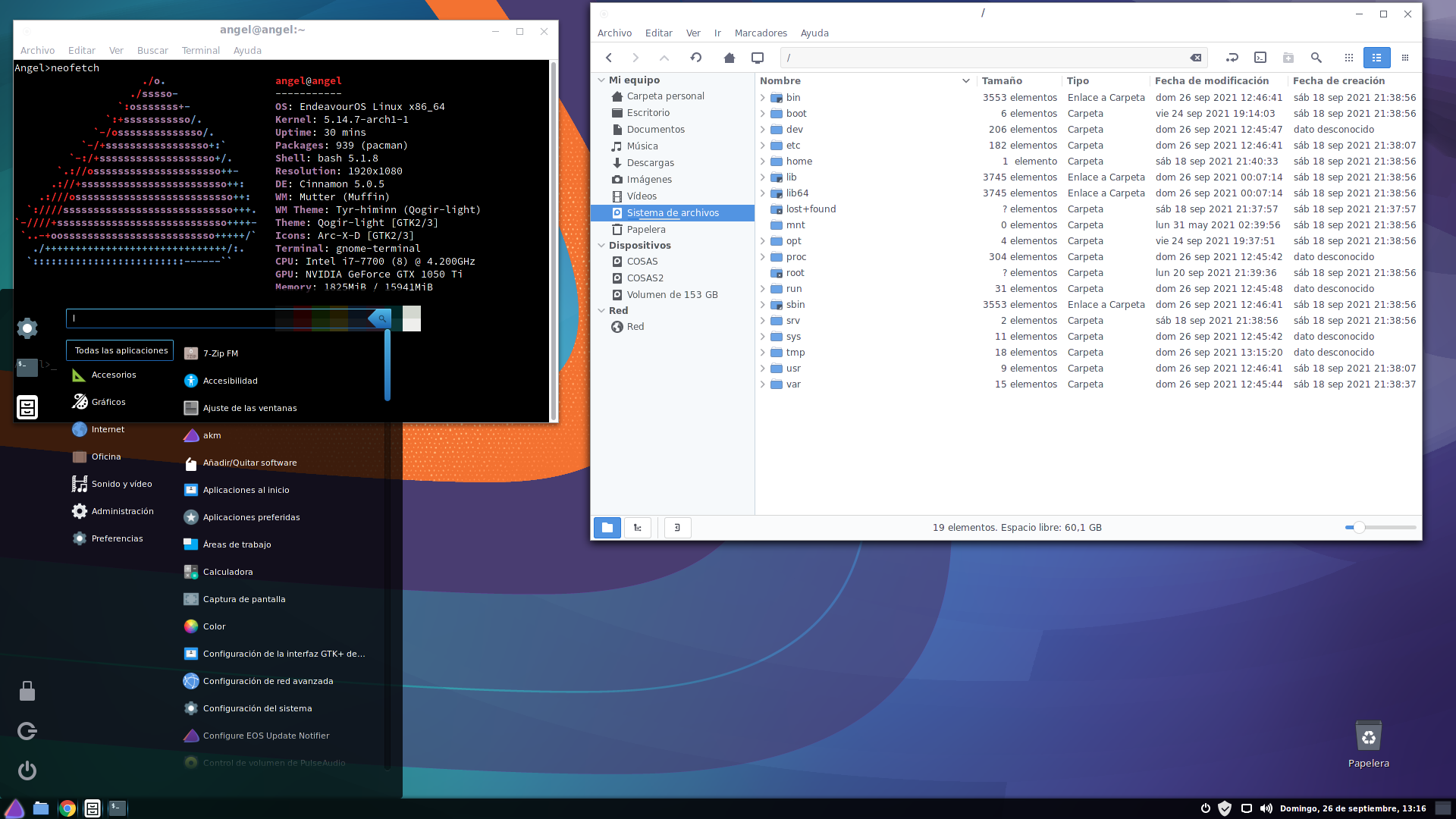Open the system settings gear in menu favorites
The width and height of the screenshot is (1456, 819).
[x=27, y=328]
